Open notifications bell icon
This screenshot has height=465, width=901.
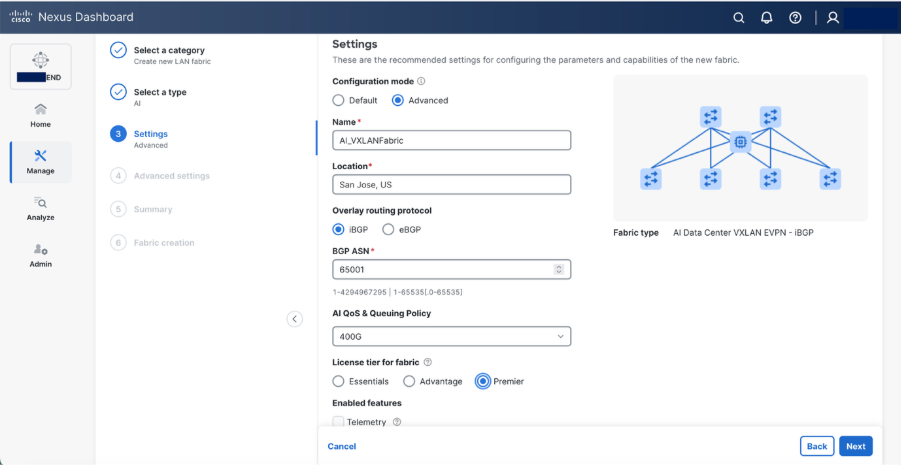click(767, 18)
